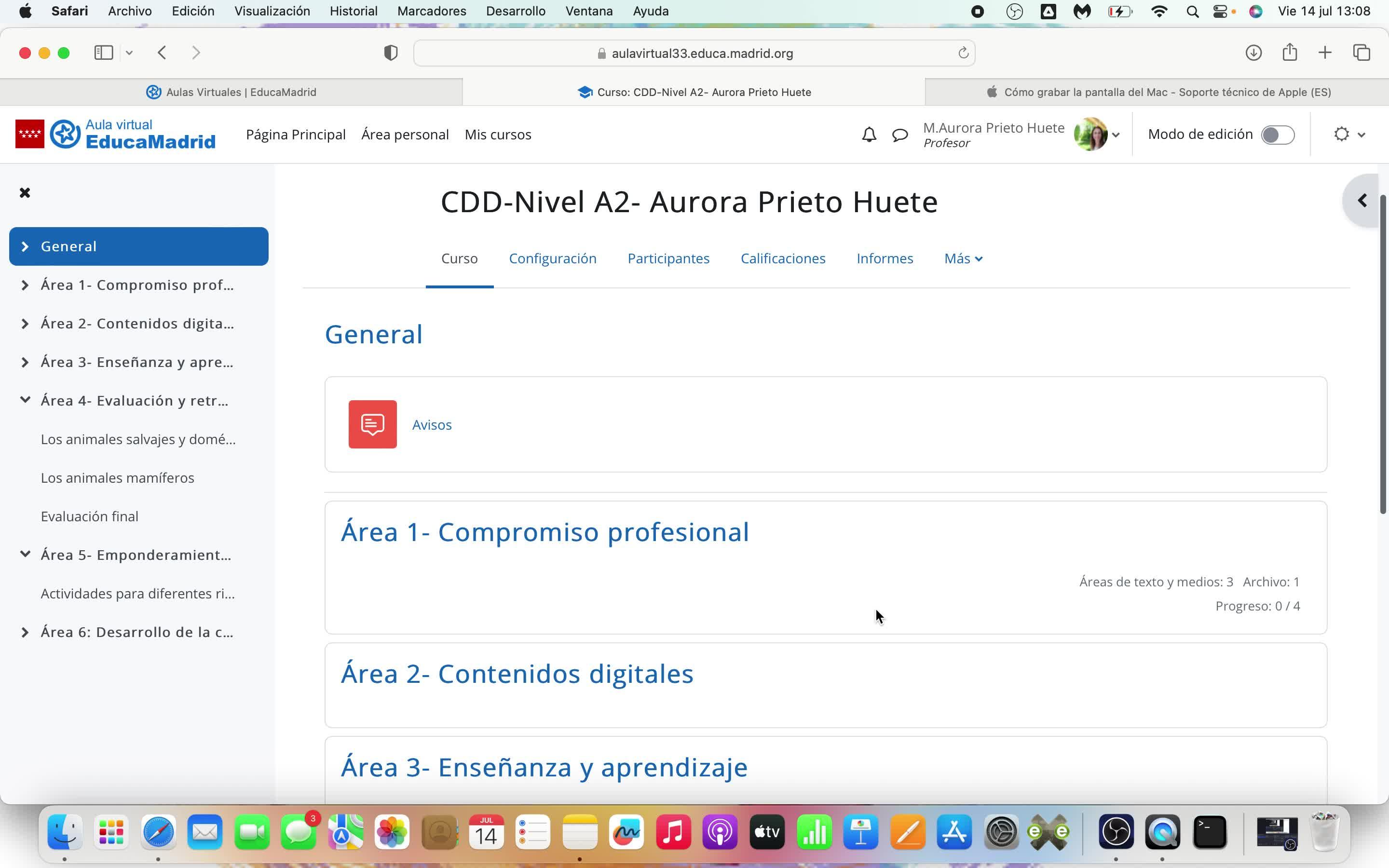
Task: Open Área 2- Contenidos digitales heading link
Action: point(517,673)
